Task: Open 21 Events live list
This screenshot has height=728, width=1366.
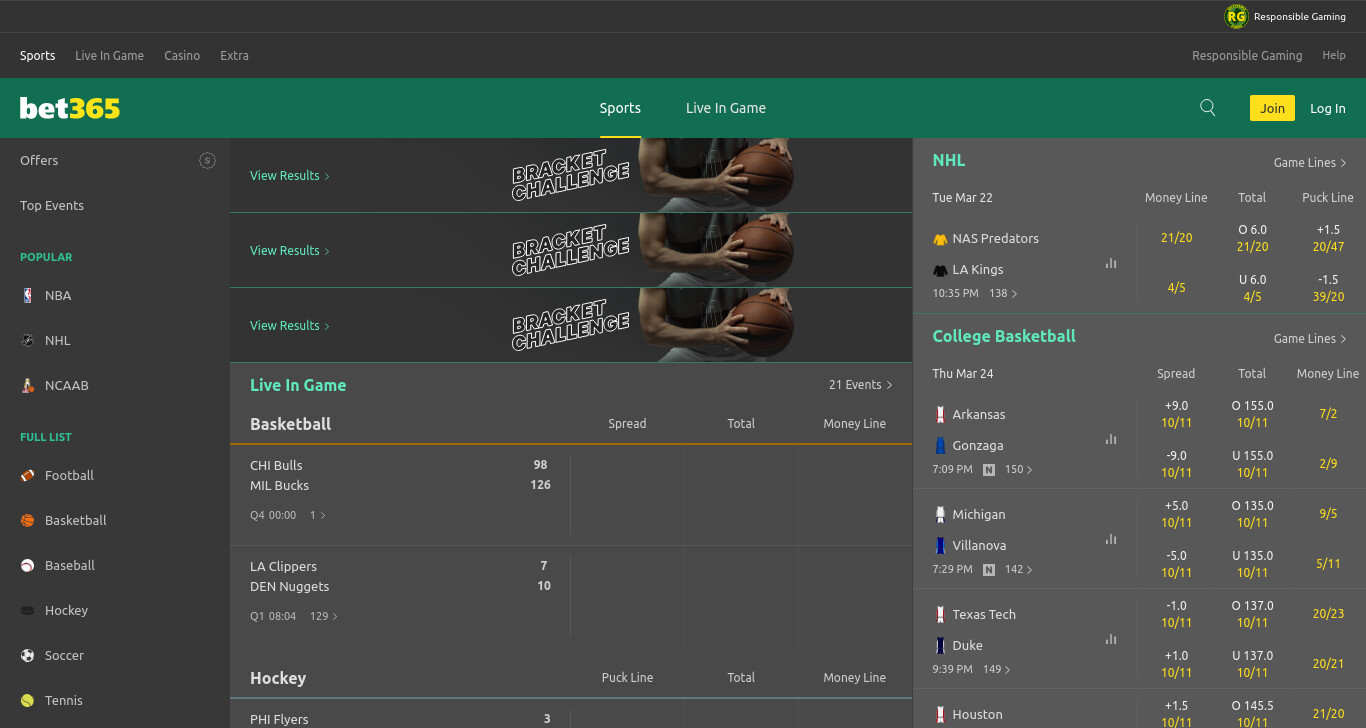Action: [x=860, y=384]
